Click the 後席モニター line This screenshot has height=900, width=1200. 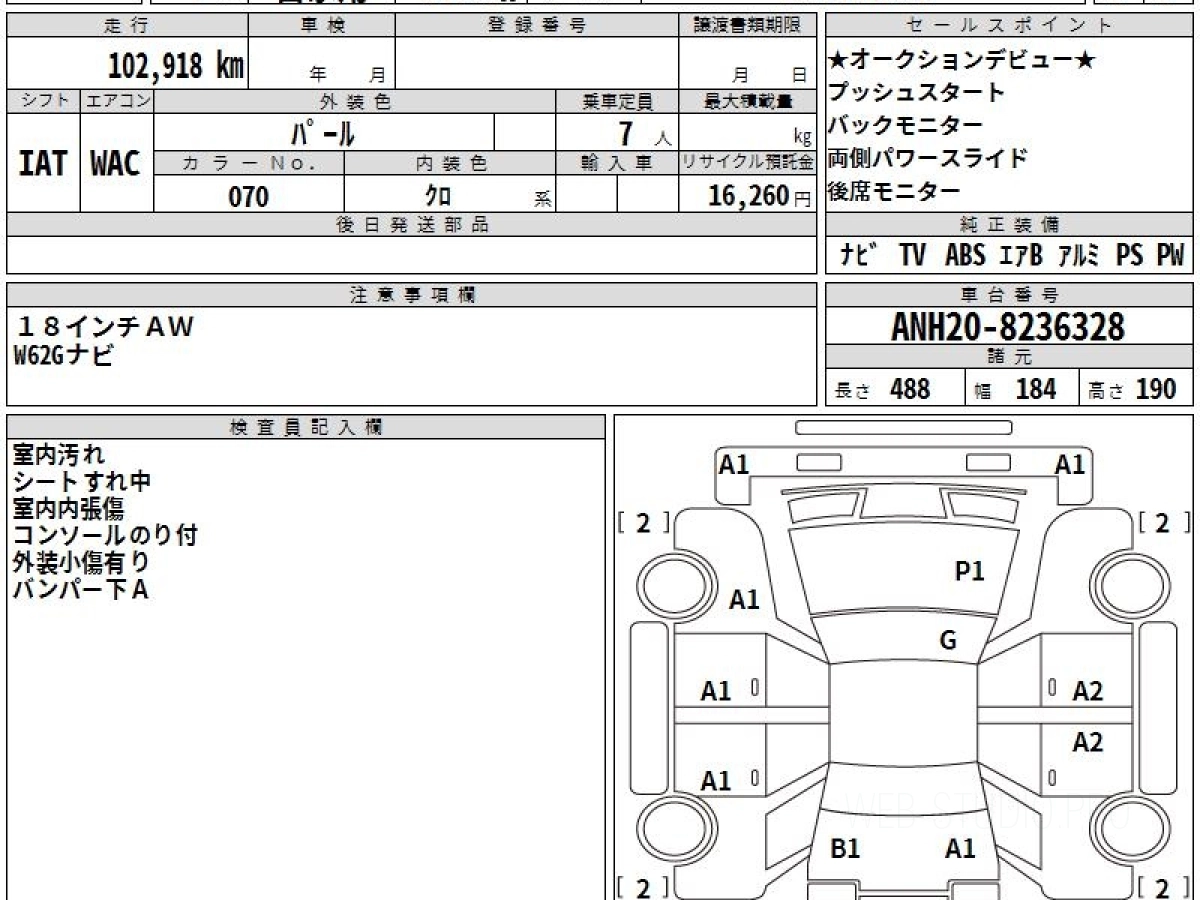pos(895,191)
